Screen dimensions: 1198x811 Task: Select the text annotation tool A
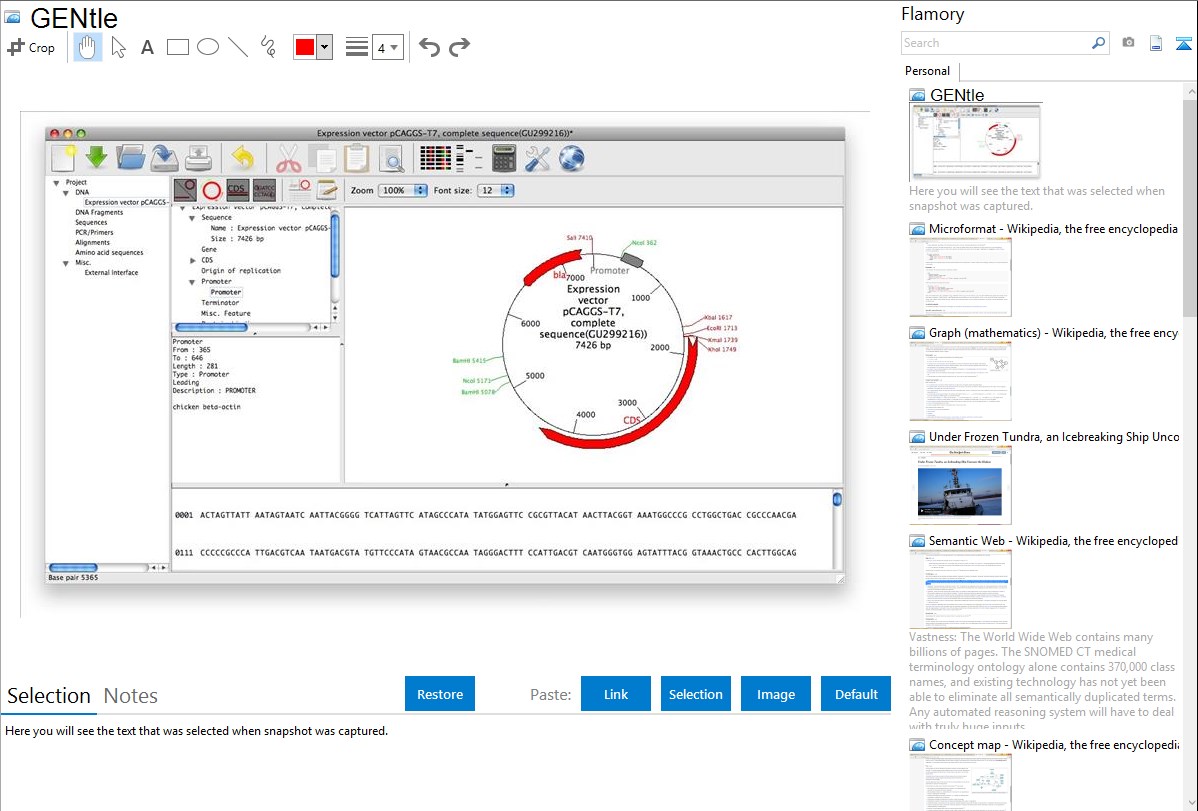tap(147, 47)
